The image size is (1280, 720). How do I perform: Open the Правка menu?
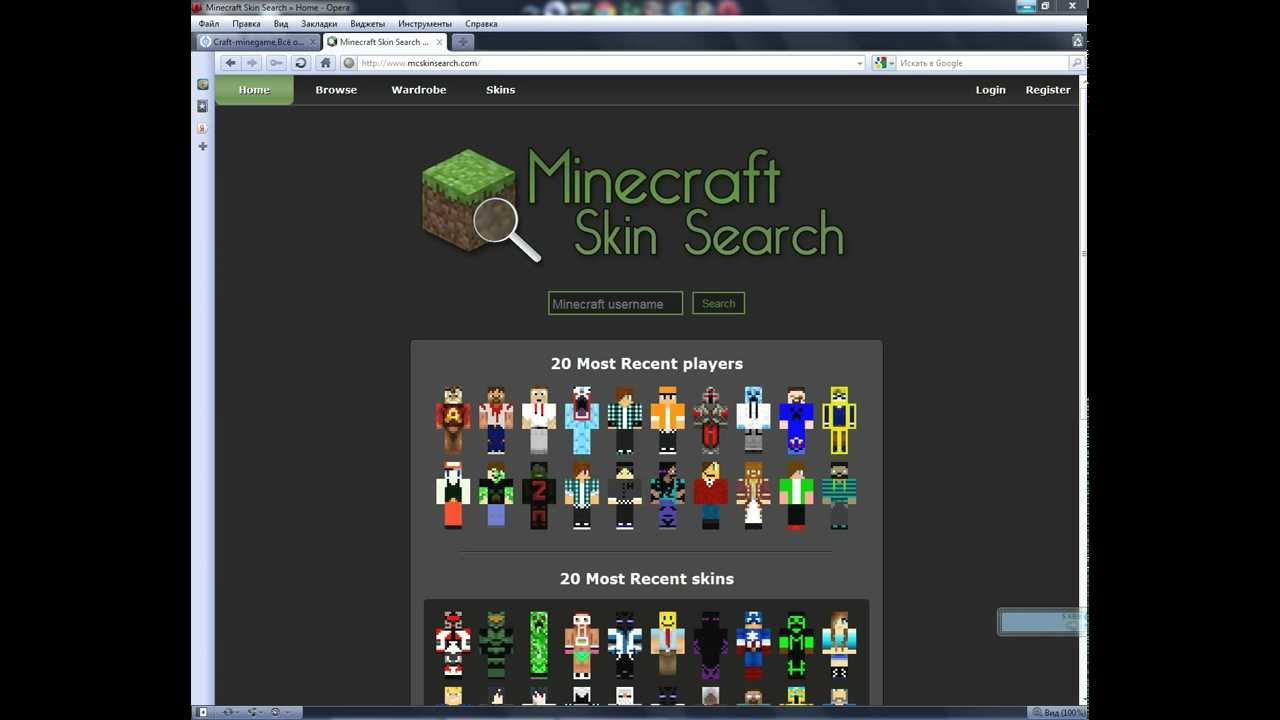tap(246, 23)
